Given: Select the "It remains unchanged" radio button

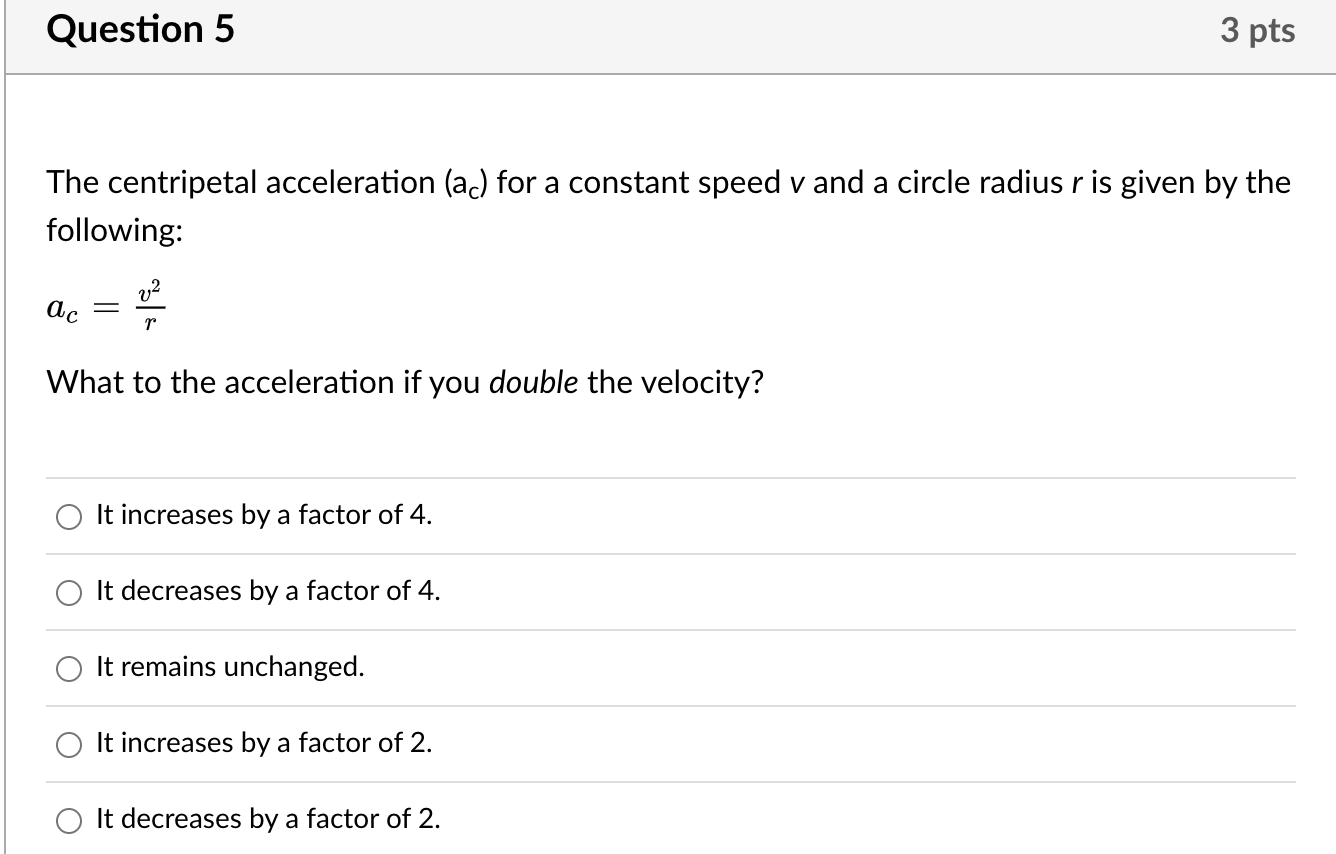Looking at the screenshot, I should [68, 669].
